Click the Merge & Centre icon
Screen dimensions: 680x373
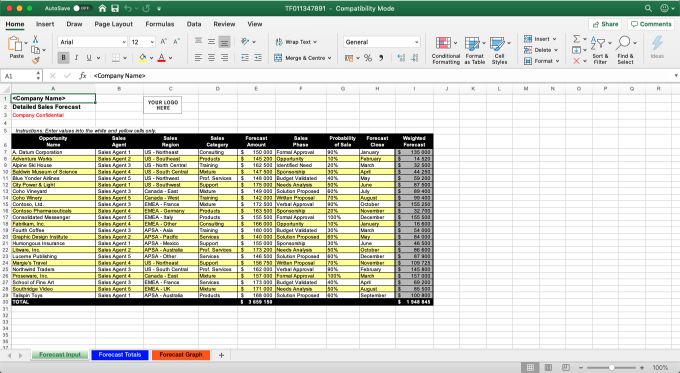[278, 58]
